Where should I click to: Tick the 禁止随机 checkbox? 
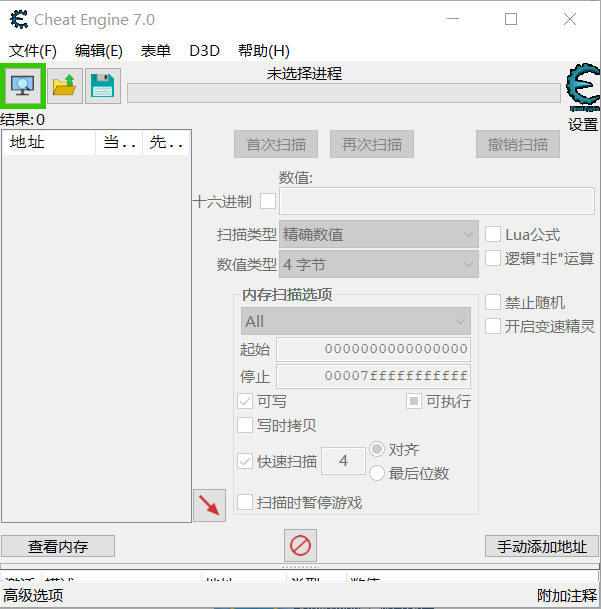pos(493,302)
